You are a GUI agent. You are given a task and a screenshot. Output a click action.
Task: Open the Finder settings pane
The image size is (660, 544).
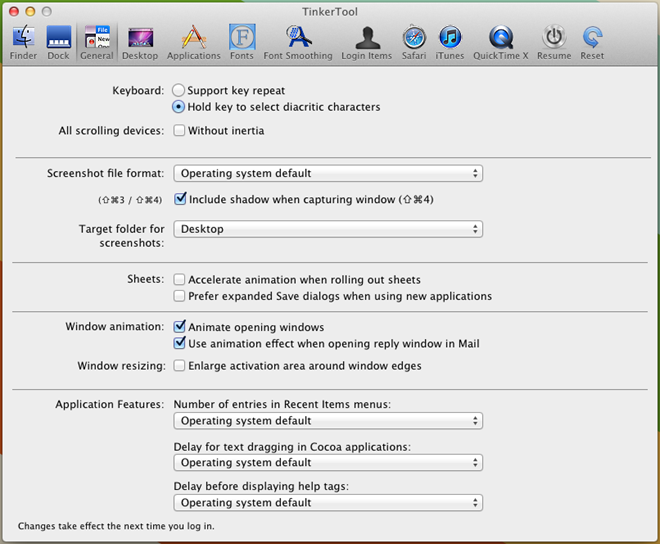24,42
